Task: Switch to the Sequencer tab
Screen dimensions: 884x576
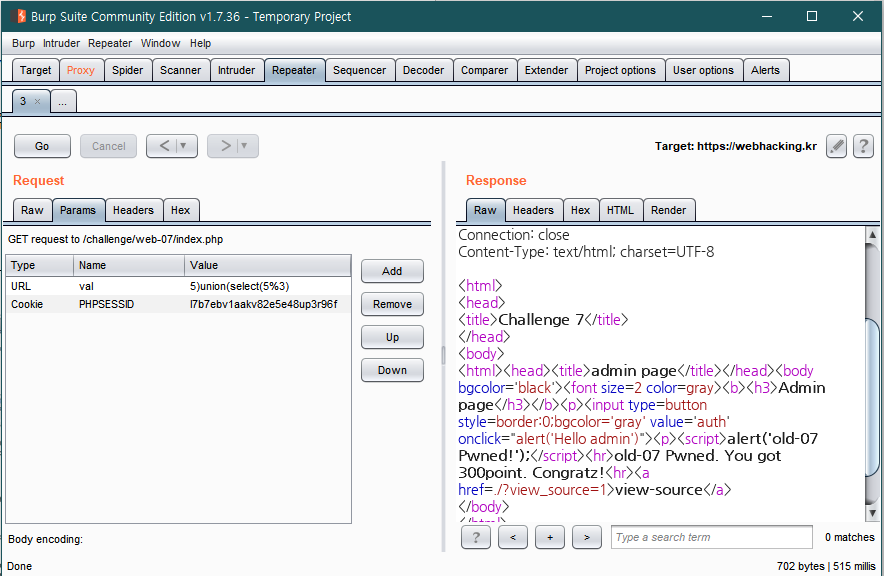Action: coord(360,70)
